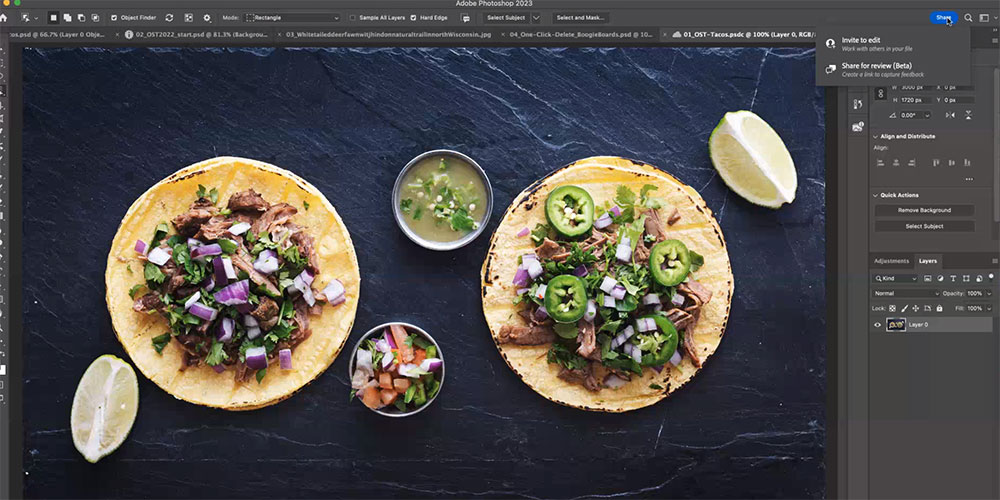Click the link width and height icon
Viewport: 1000px width, 500px height.
pos(881,93)
